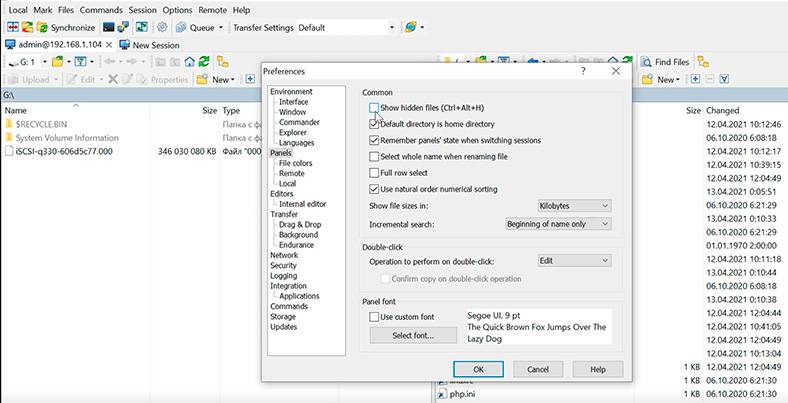Open the Options menu
This screenshot has height=403, width=788.
point(177,10)
